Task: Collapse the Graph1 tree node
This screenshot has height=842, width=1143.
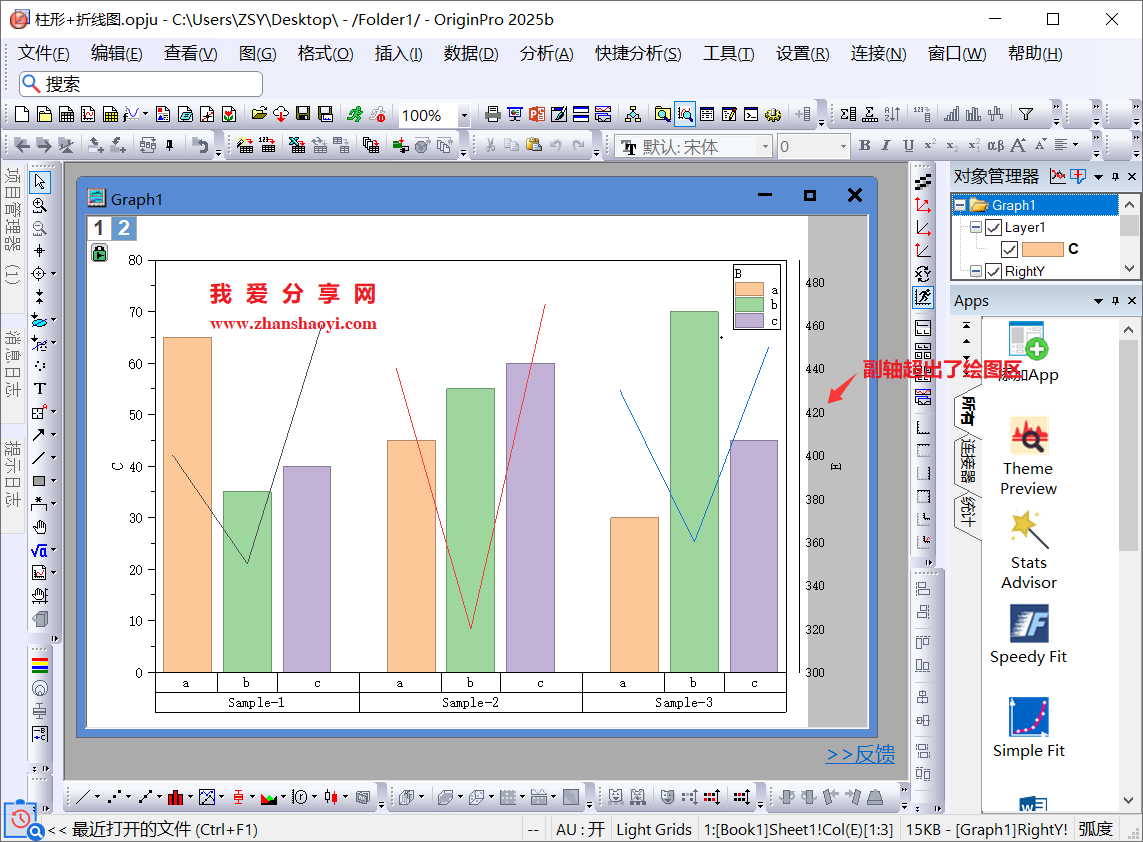Action: 960,206
